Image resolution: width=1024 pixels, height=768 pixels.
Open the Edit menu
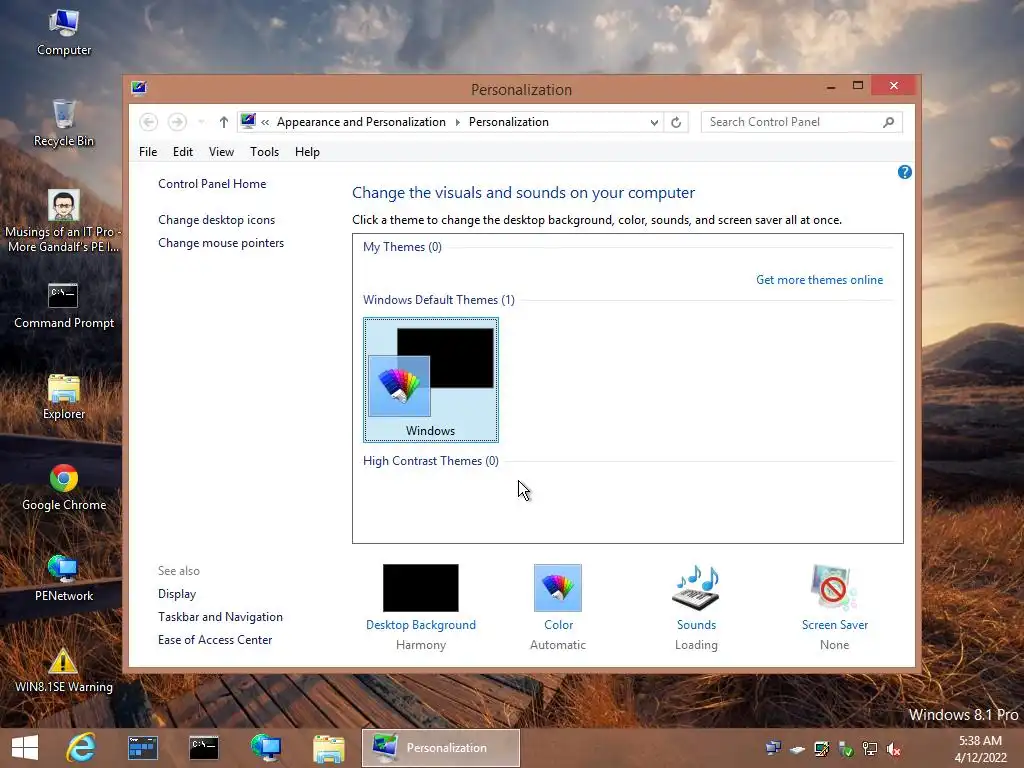(x=183, y=152)
